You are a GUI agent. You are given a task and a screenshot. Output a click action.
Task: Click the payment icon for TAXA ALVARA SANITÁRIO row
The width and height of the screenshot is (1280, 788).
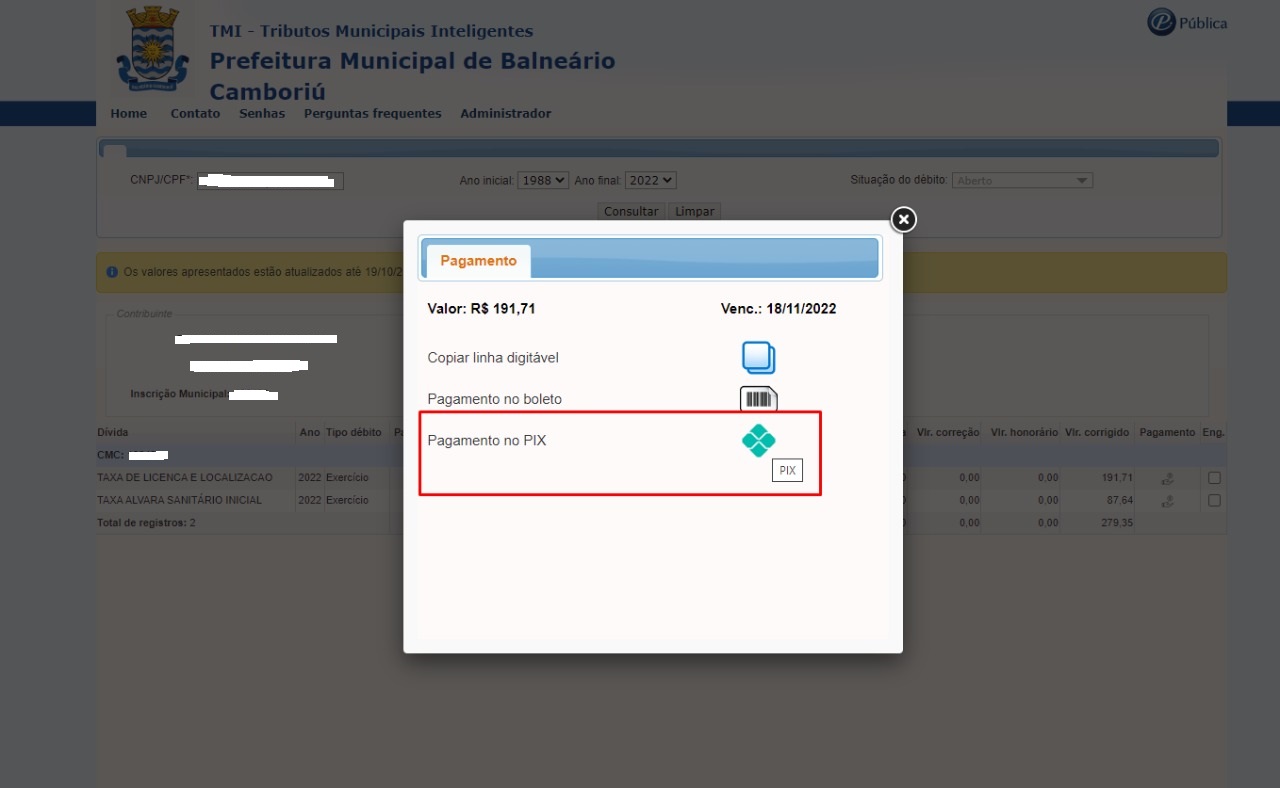point(1167,500)
